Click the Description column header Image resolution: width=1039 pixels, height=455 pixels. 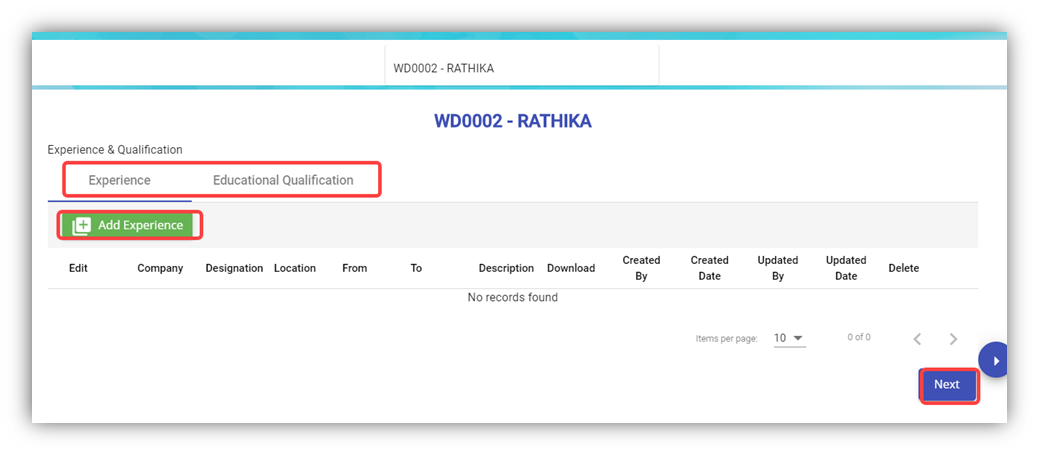pyautogui.click(x=506, y=268)
